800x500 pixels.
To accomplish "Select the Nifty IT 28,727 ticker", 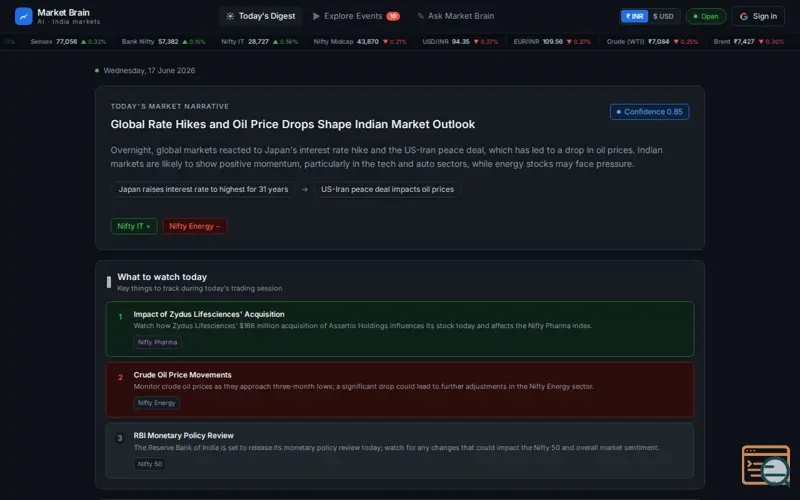I will coord(259,42).
